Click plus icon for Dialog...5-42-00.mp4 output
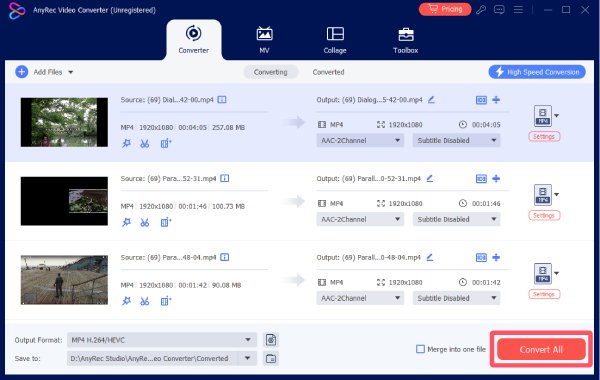 [496, 100]
